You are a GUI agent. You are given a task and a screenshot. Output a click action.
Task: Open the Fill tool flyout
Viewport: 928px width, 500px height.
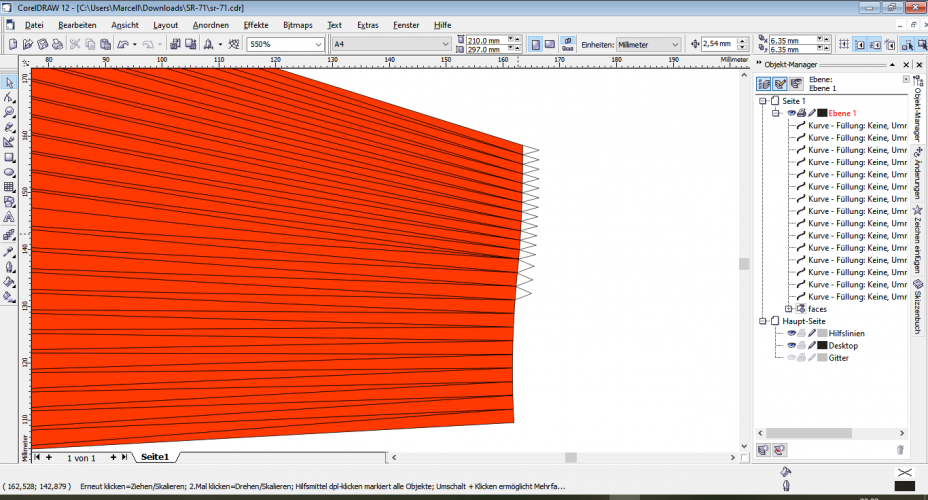click(x=9, y=282)
